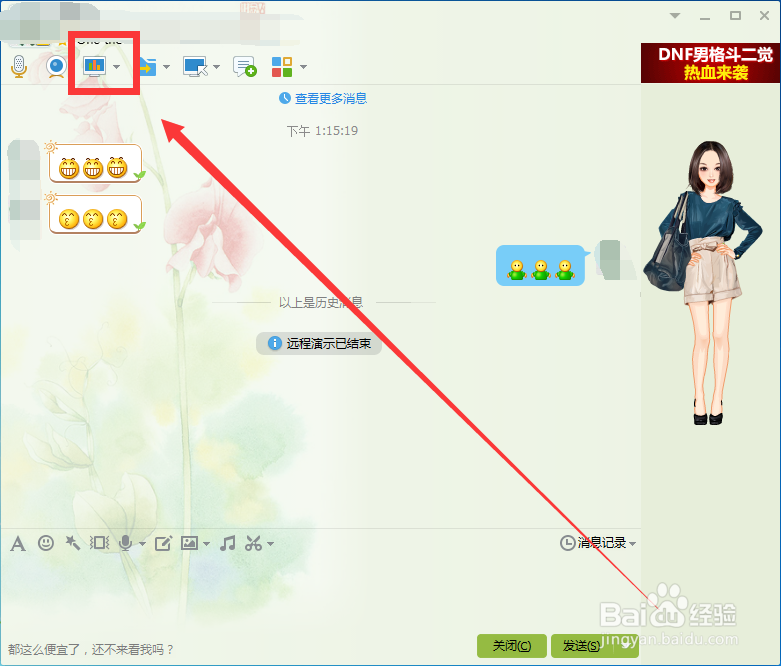Click the clock icon beside 查看更多消息
The height and width of the screenshot is (666, 781).
coord(284,98)
